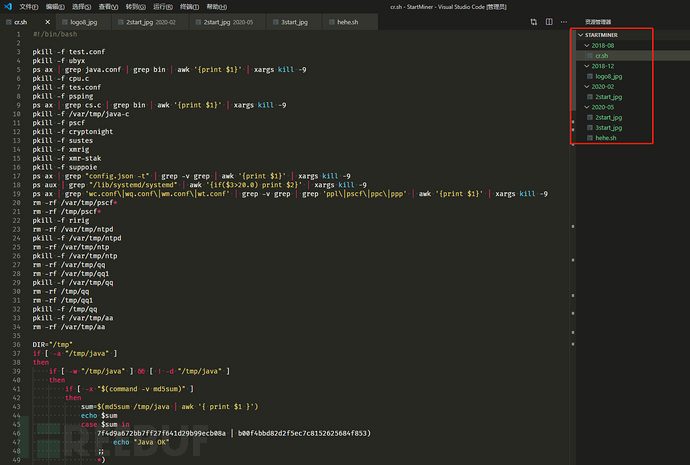Open the editor more actions ellipsis
This screenshot has height=465, width=690.
click(x=564, y=22)
